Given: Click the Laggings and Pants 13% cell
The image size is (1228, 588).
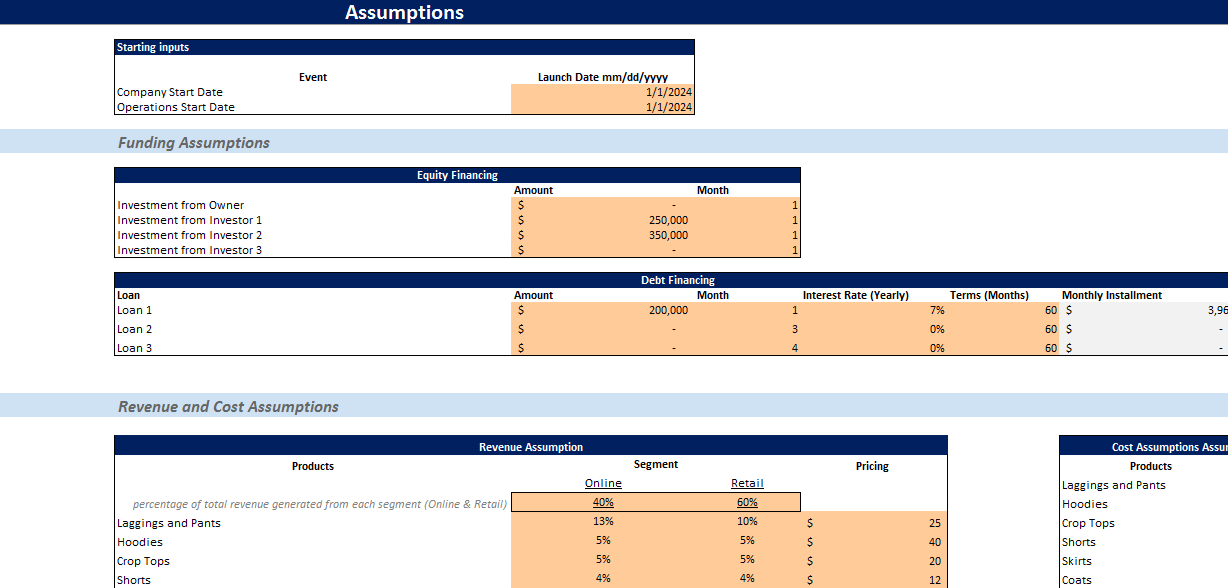Looking at the screenshot, I should pyautogui.click(x=603, y=521).
